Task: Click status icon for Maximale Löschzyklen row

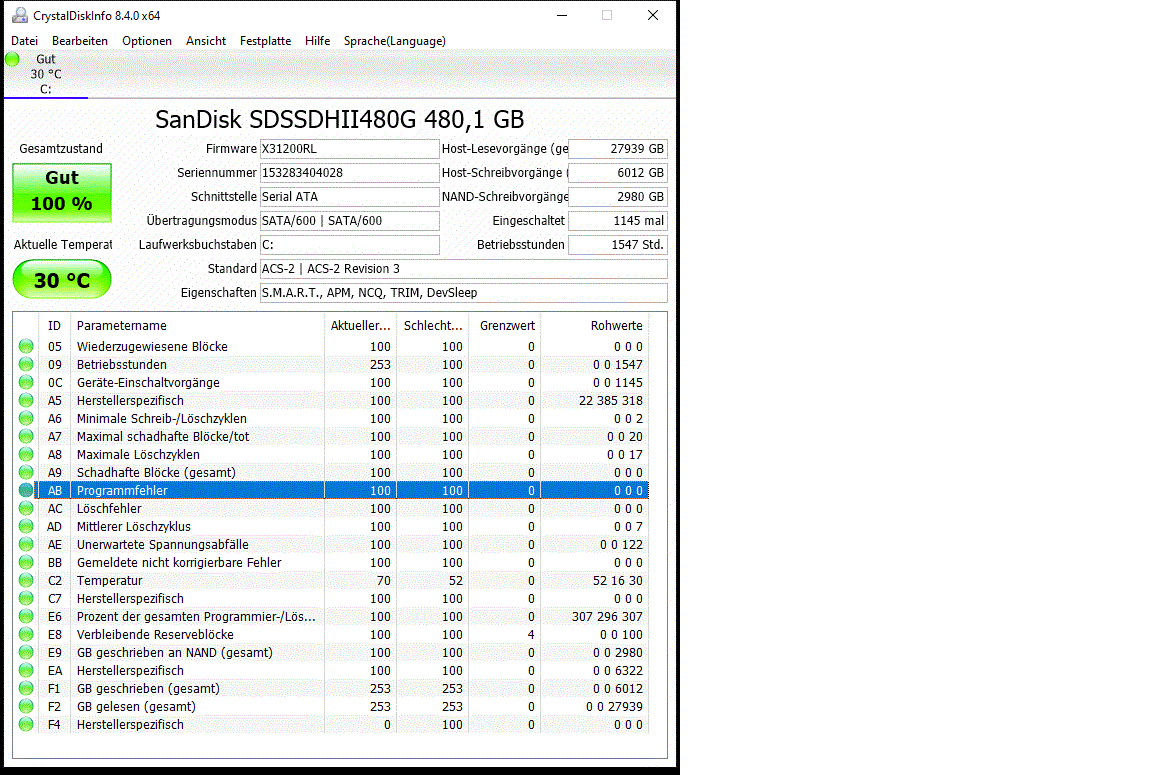Action: [x=26, y=454]
